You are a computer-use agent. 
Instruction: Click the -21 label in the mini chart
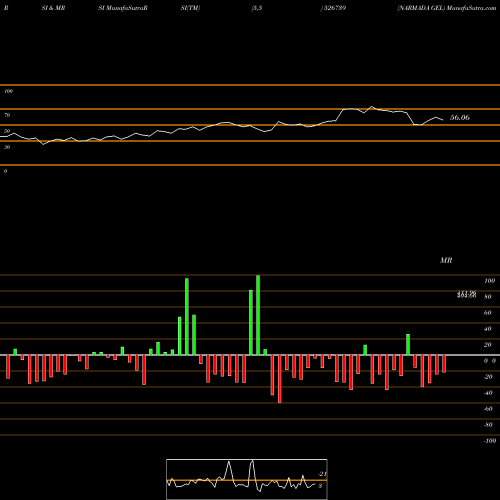323,474
